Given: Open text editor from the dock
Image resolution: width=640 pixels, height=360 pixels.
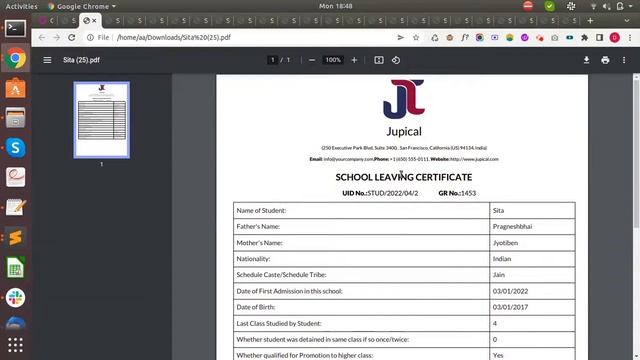Looking at the screenshot, I should tap(16, 207).
